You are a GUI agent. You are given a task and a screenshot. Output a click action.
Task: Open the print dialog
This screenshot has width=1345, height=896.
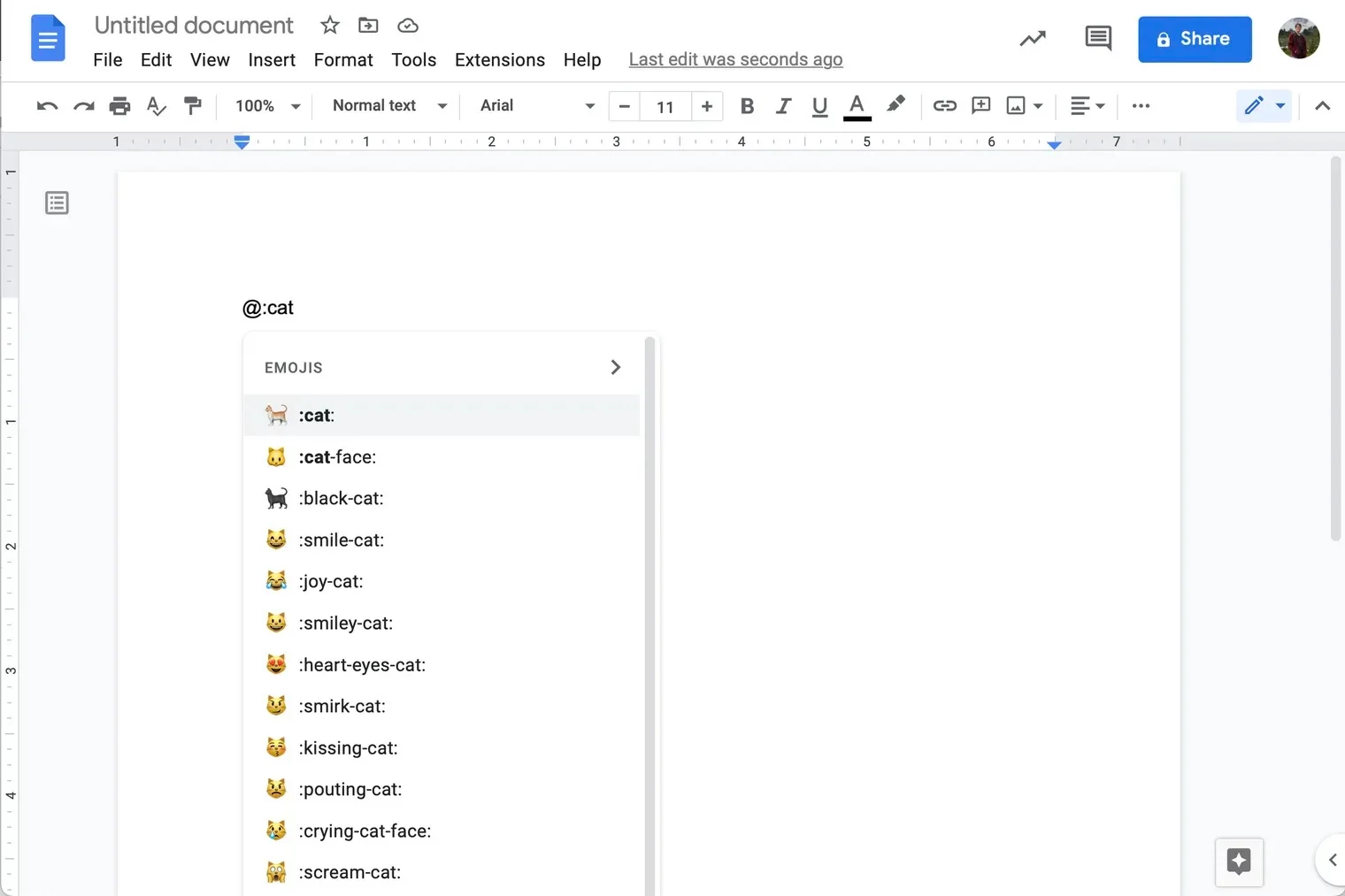tap(119, 106)
